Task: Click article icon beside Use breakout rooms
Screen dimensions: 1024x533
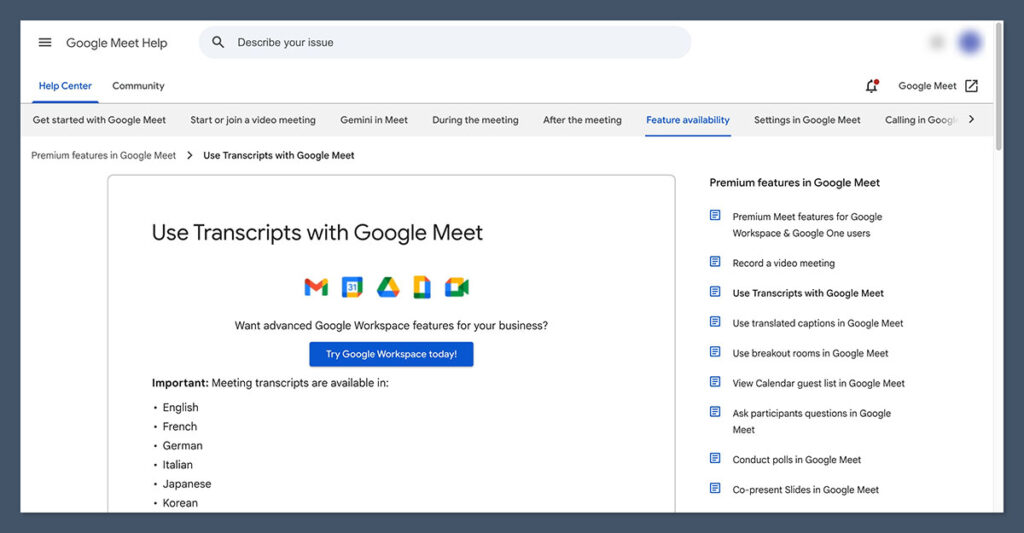Action: point(715,352)
